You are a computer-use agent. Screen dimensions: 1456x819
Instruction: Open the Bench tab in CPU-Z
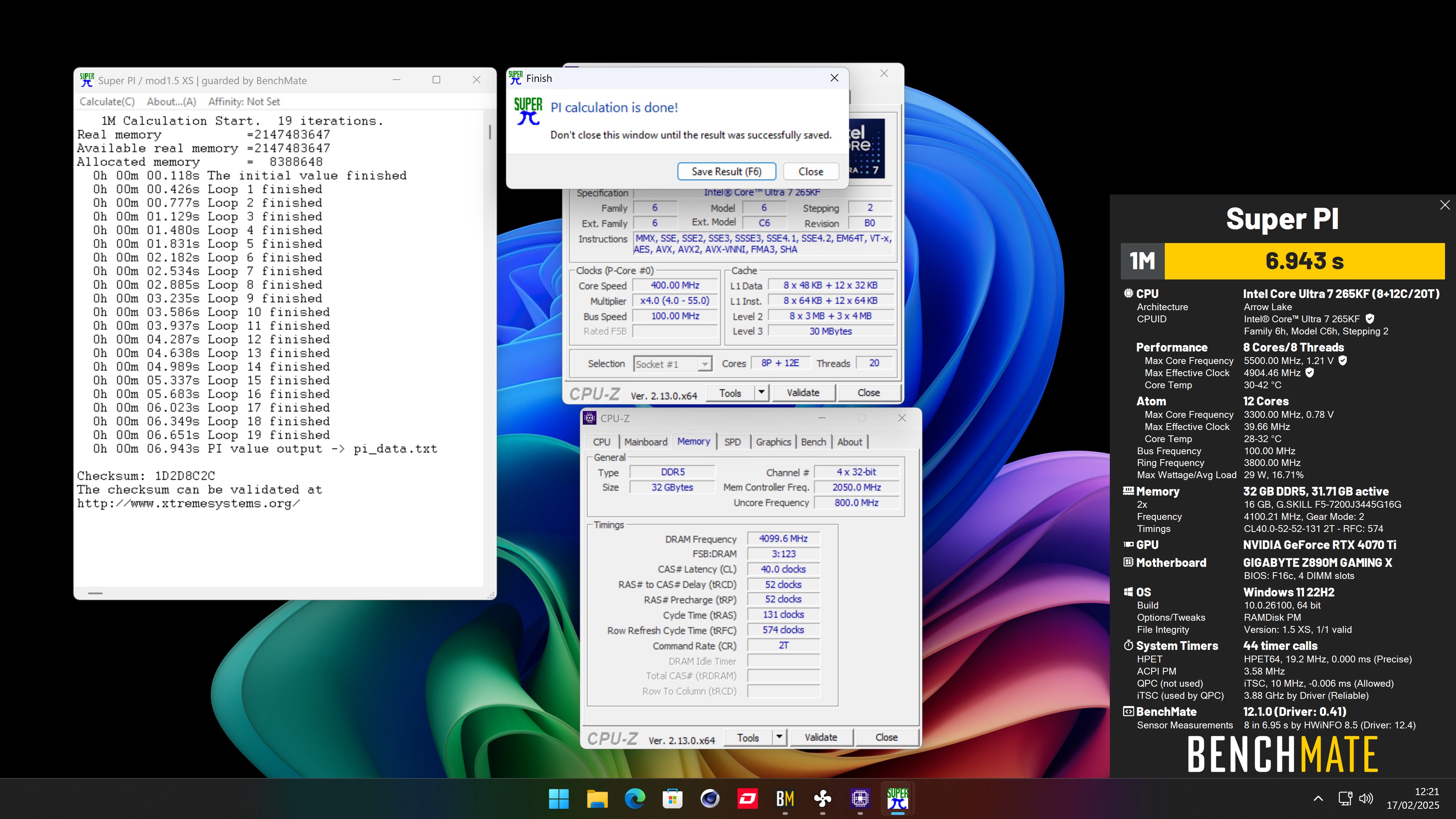[813, 442]
